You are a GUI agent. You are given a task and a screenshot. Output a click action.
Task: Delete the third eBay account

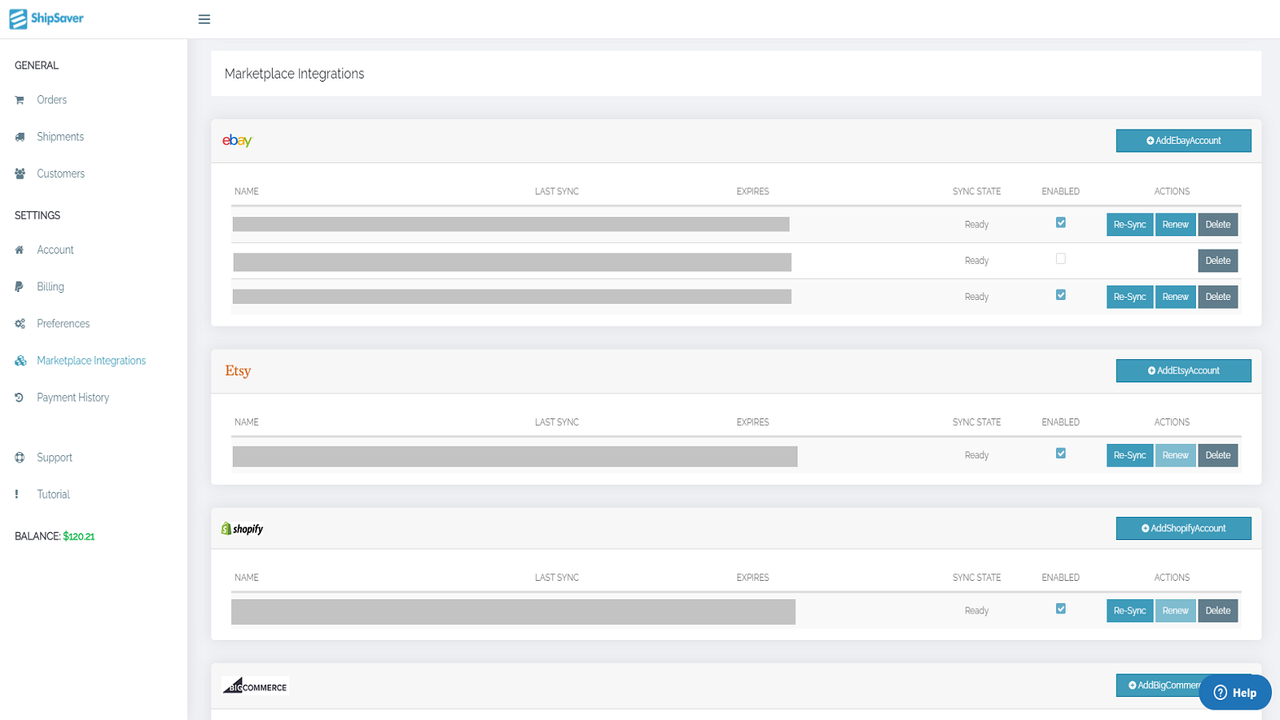click(x=1218, y=297)
